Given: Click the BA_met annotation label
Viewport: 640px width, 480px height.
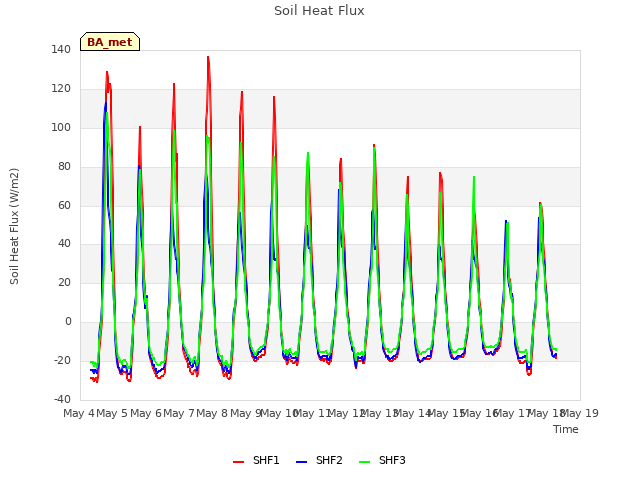Looking at the screenshot, I should point(110,42).
